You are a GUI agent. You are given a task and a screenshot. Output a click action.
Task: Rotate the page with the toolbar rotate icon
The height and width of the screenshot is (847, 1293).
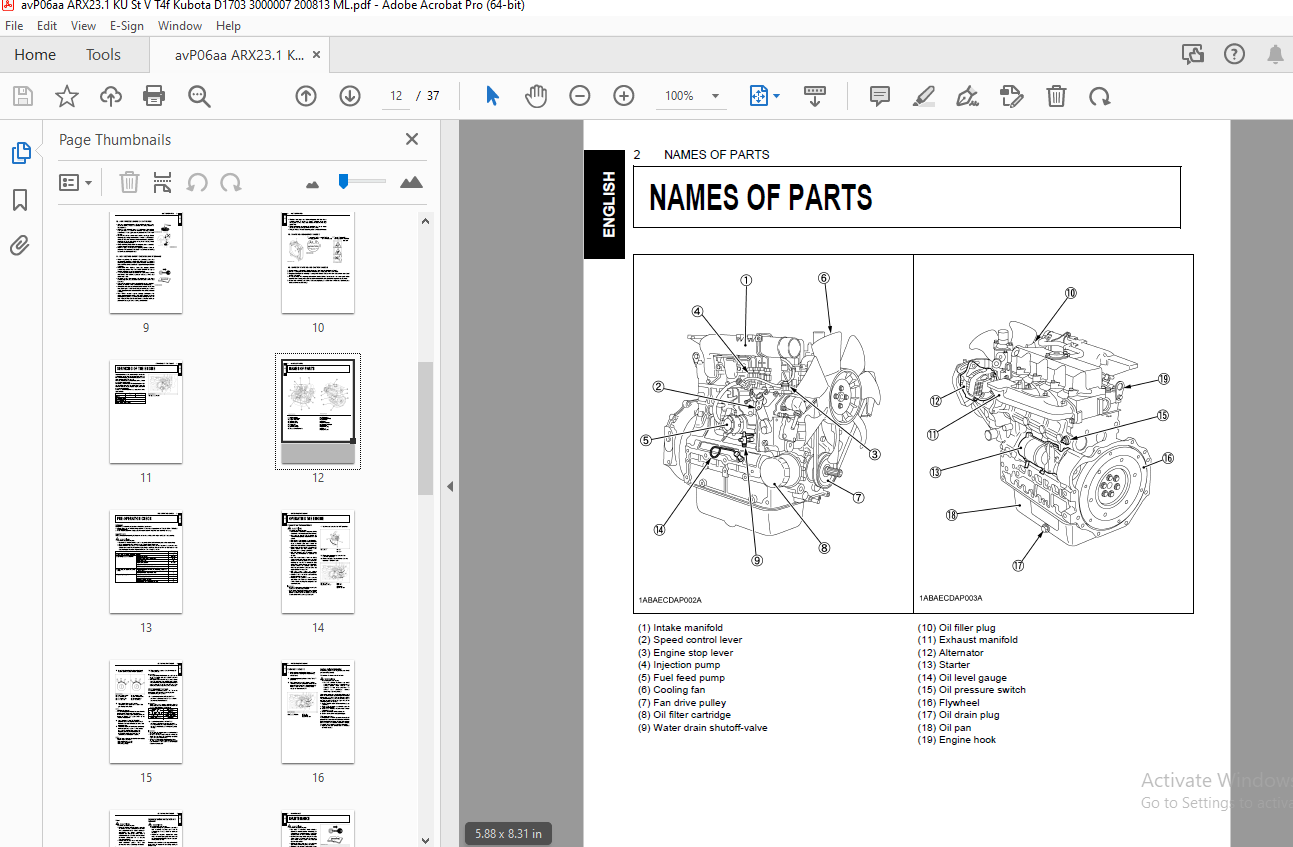click(x=1100, y=96)
